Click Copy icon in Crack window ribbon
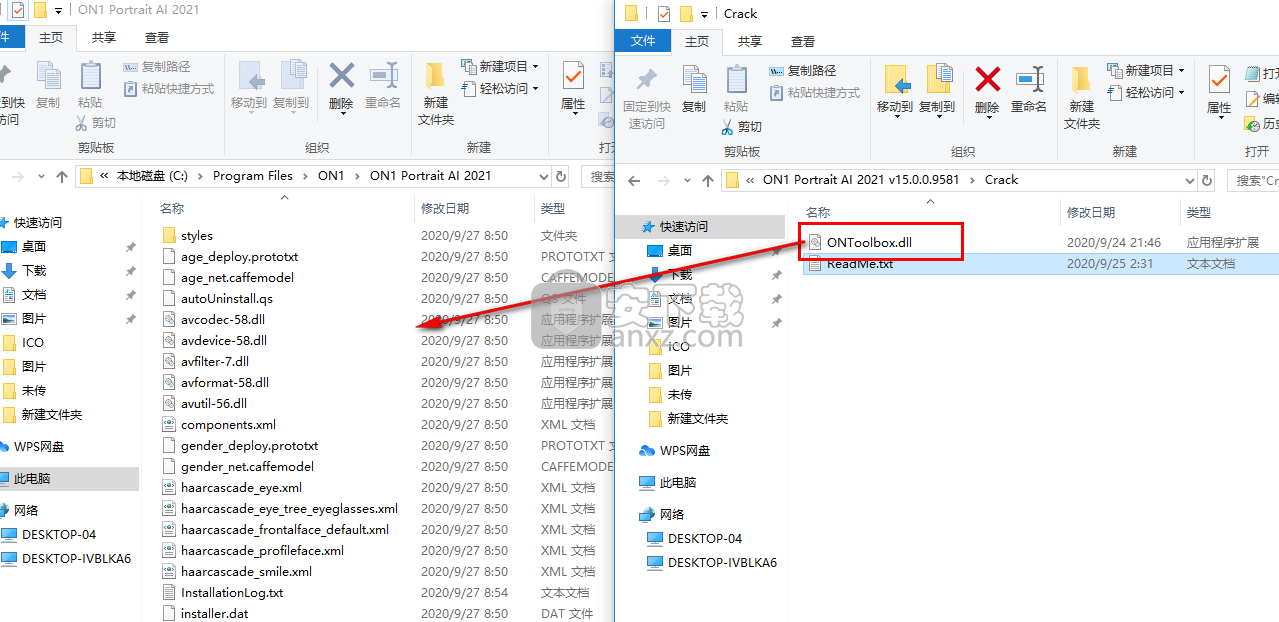 694,80
